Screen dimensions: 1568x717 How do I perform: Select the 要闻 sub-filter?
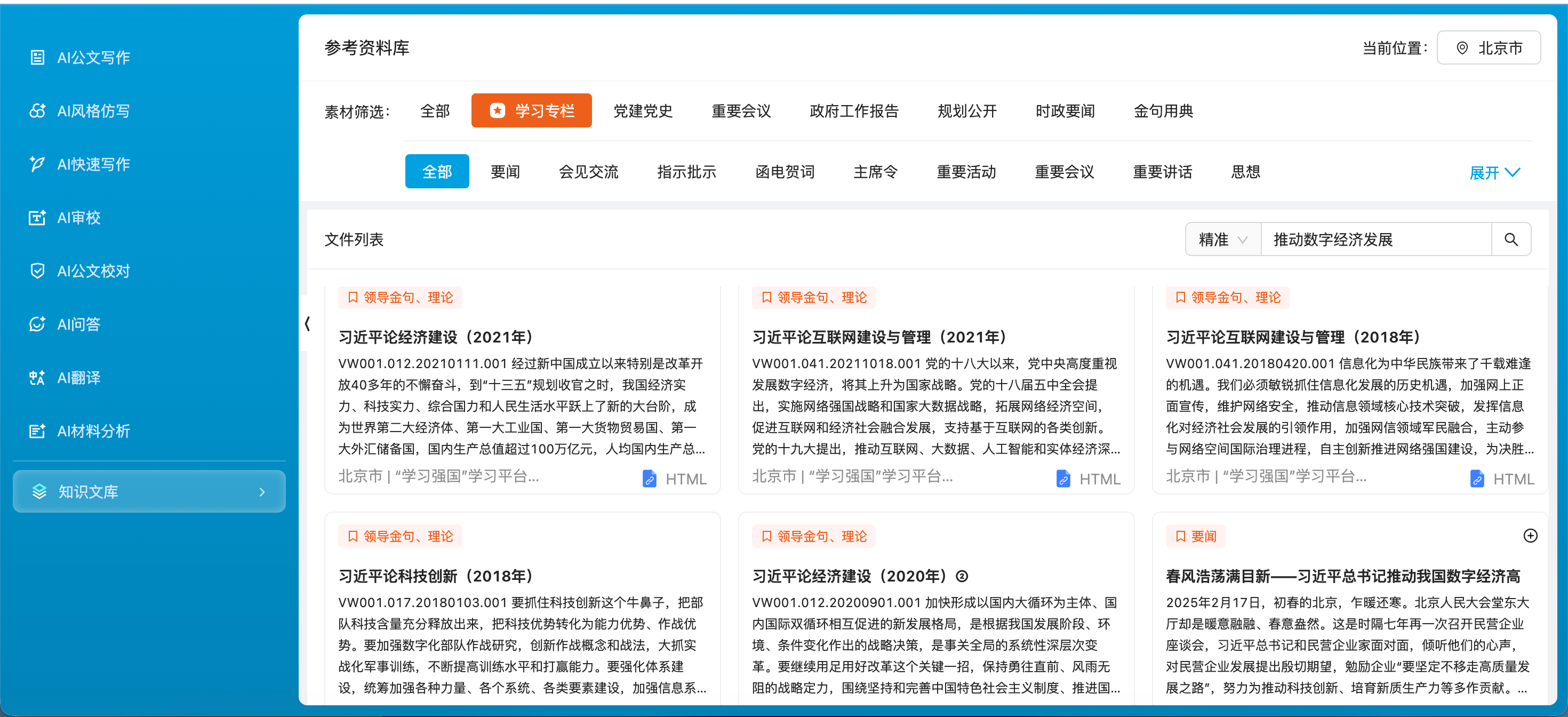(x=505, y=172)
